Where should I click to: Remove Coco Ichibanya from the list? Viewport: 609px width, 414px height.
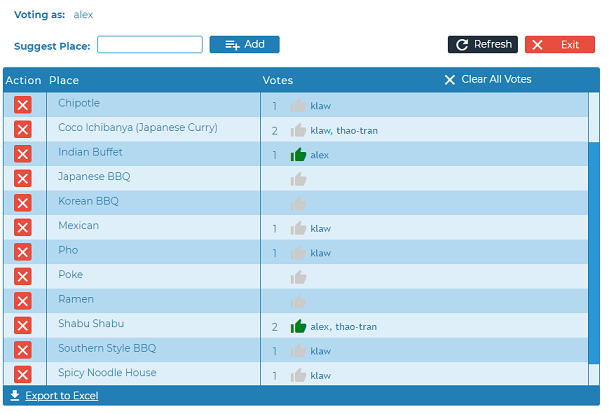[x=23, y=129]
